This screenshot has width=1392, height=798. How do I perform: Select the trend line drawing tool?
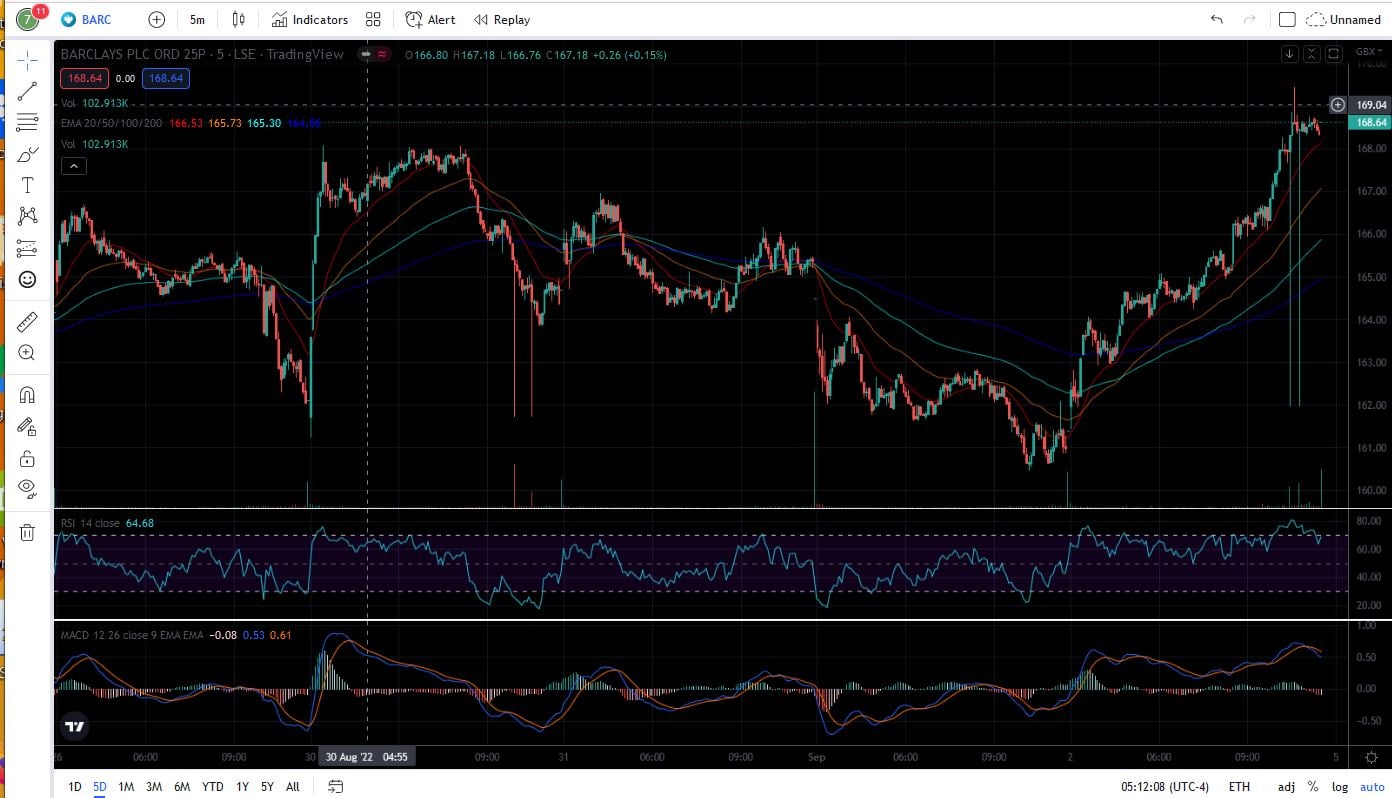pyautogui.click(x=27, y=91)
